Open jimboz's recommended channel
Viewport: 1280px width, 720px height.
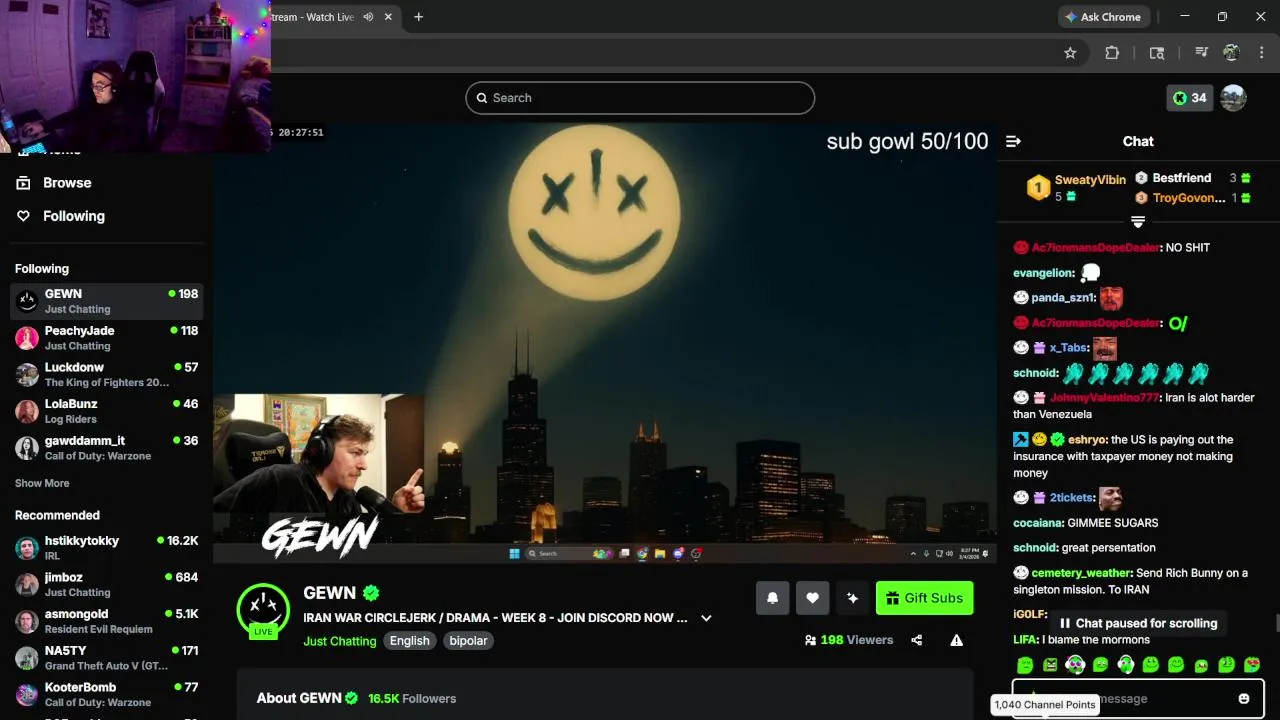[106, 584]
